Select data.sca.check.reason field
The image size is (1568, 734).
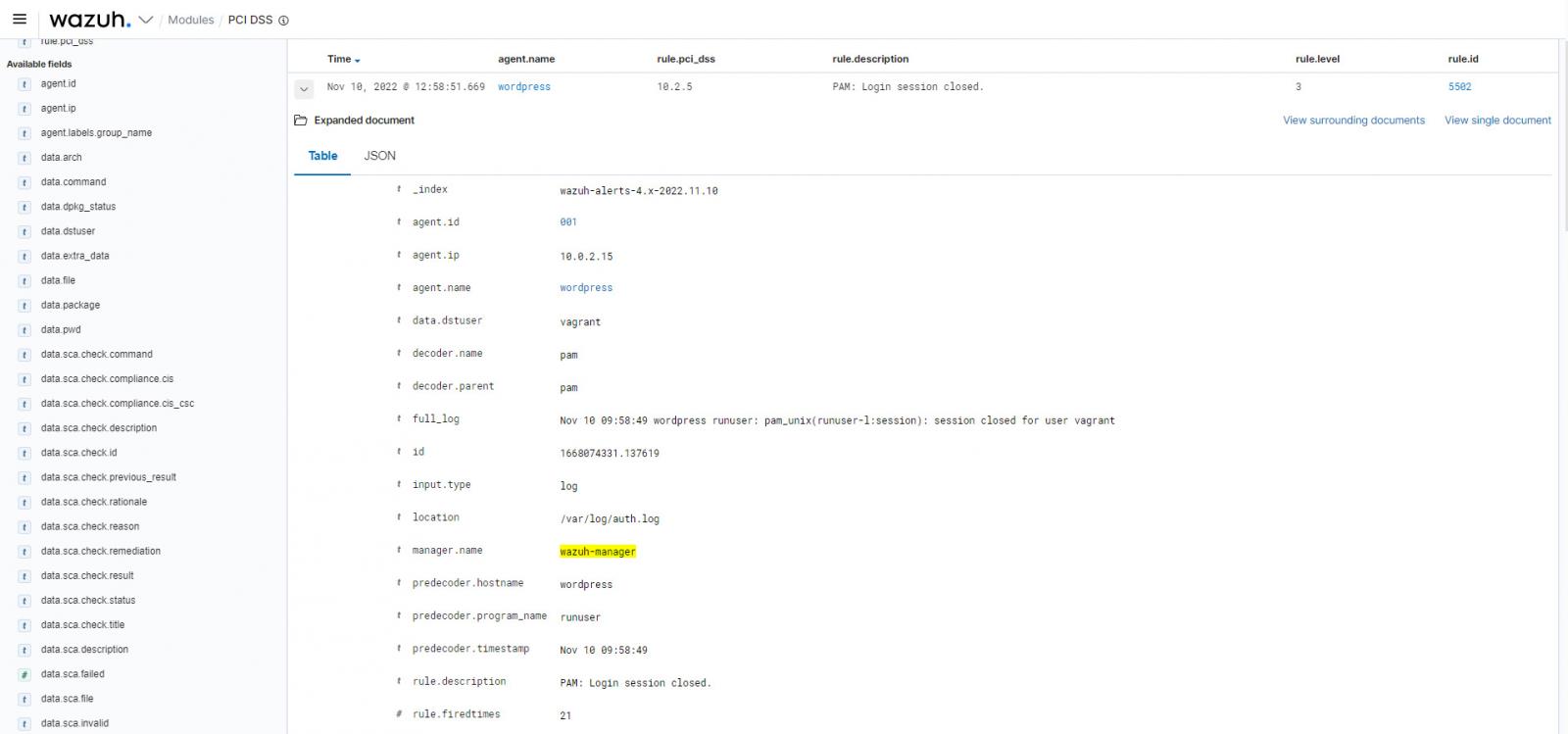click(90, 526)
